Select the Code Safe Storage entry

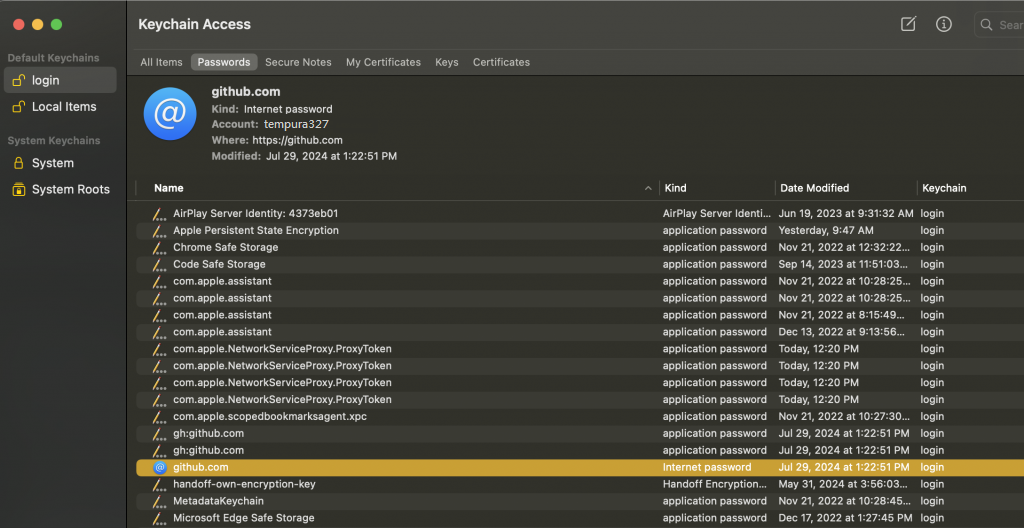tap(580, 265)
